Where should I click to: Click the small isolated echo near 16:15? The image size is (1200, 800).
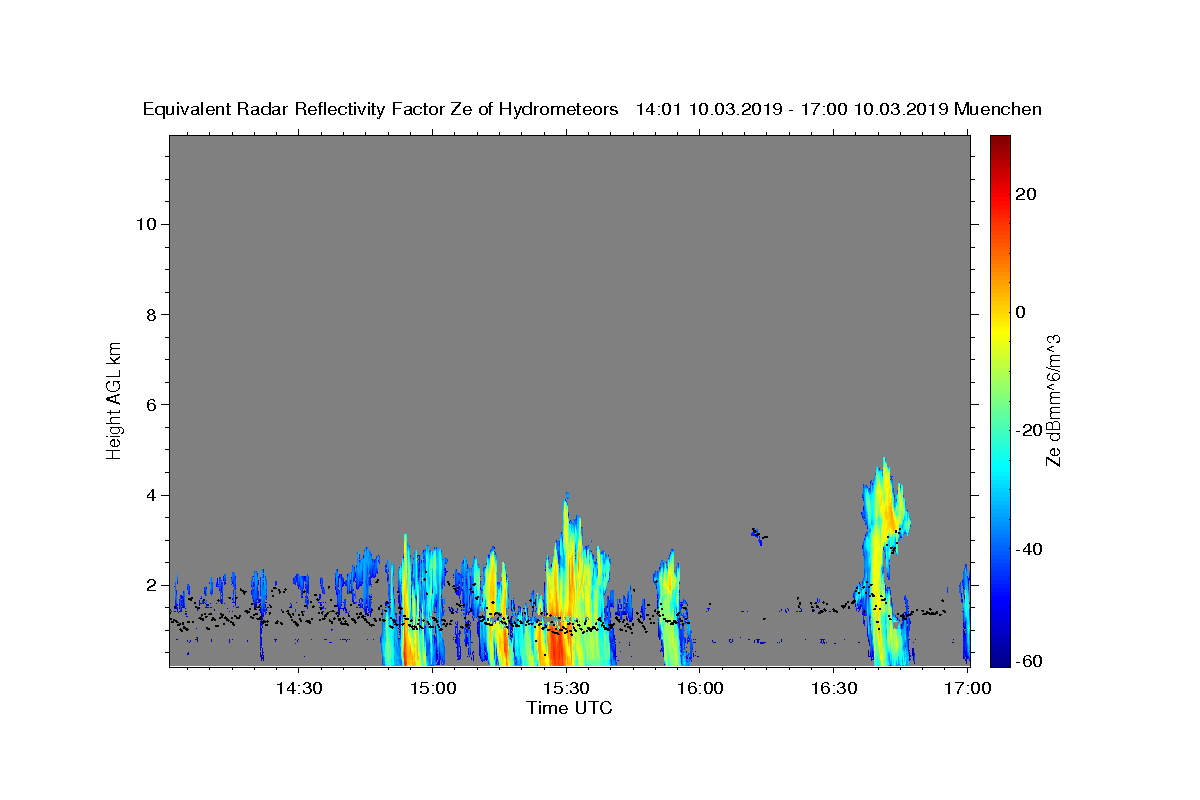click(x=758, y=535)
